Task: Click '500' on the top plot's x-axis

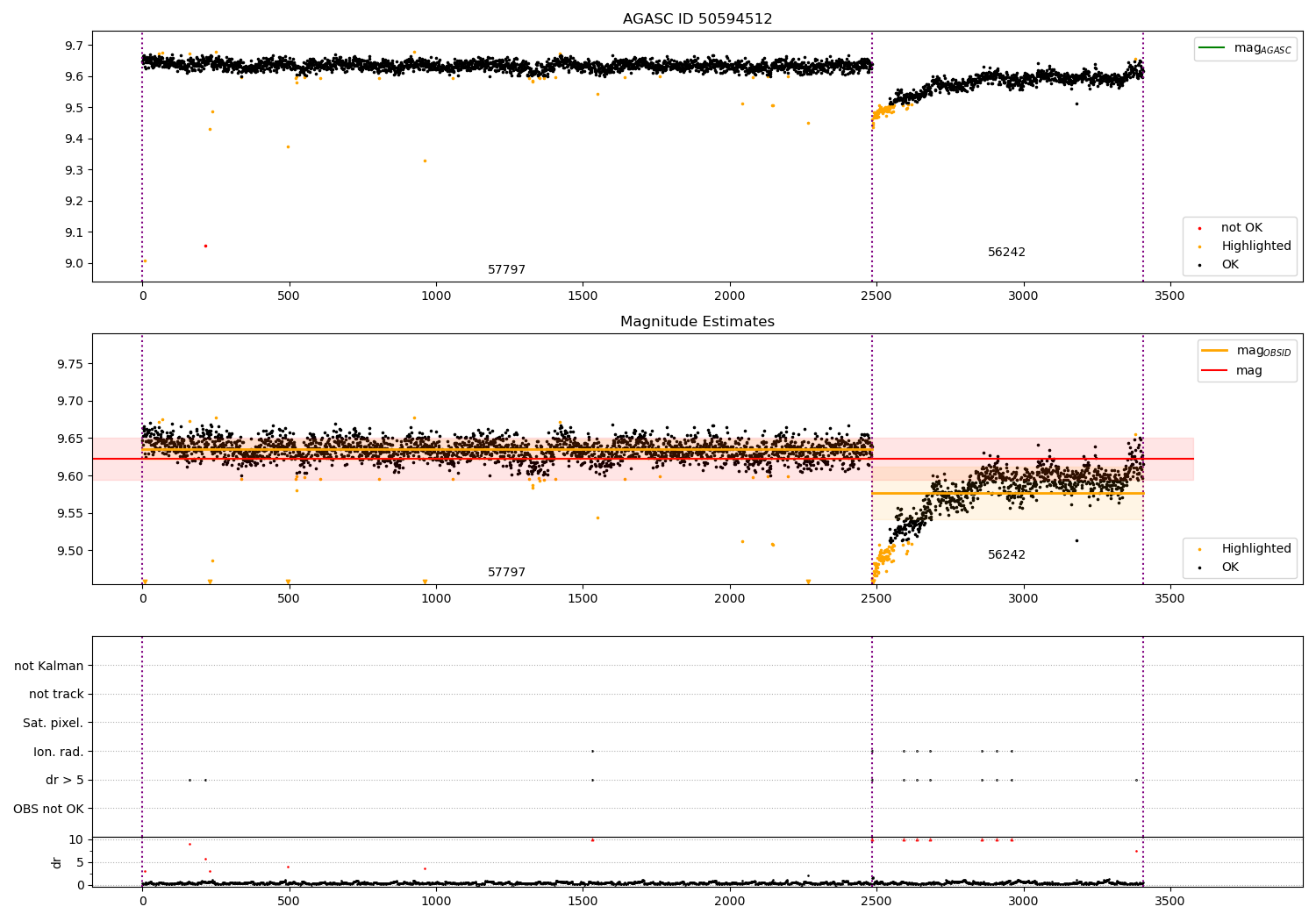Action: (289, 296)
